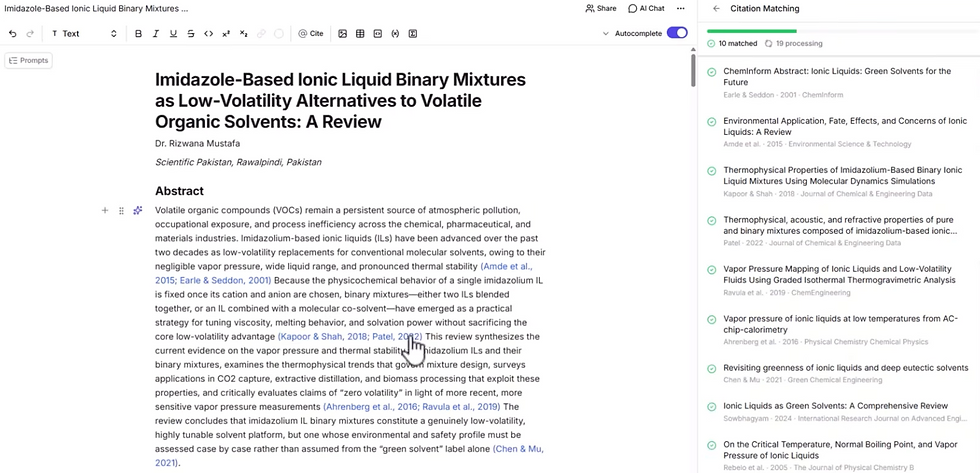
Task: Open AI Chat
Action: tap(646, 9)
